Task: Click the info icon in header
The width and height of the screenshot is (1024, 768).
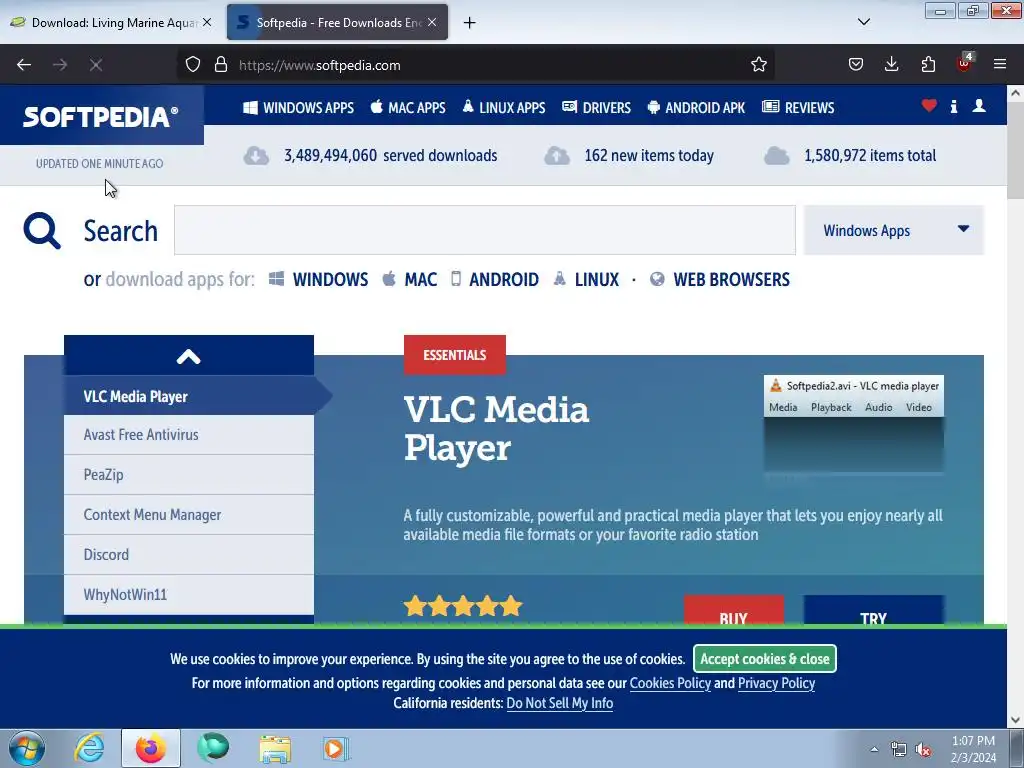Action: (x=953, y=106)
